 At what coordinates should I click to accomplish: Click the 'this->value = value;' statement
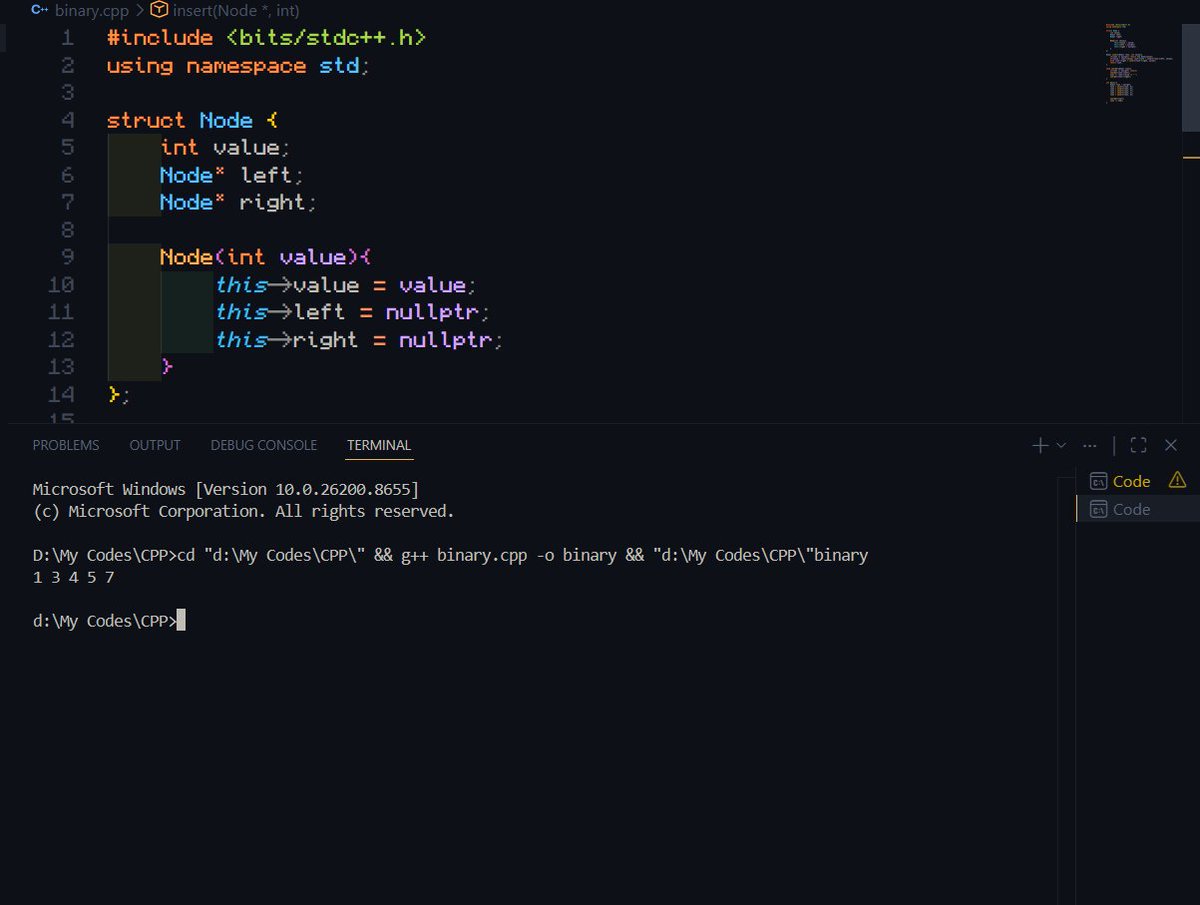pos(347,285)
